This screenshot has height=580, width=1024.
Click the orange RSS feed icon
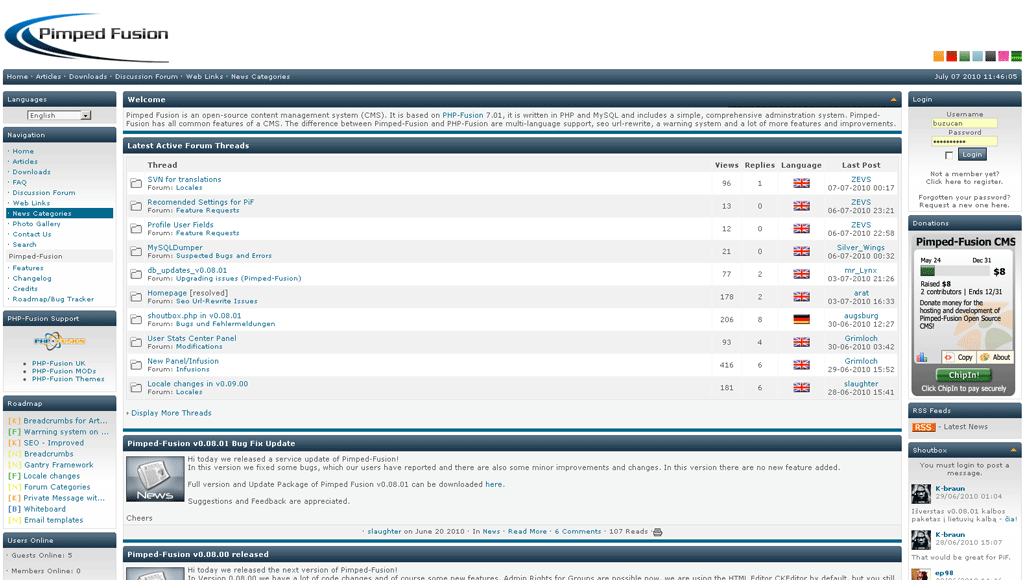[923, 427]
